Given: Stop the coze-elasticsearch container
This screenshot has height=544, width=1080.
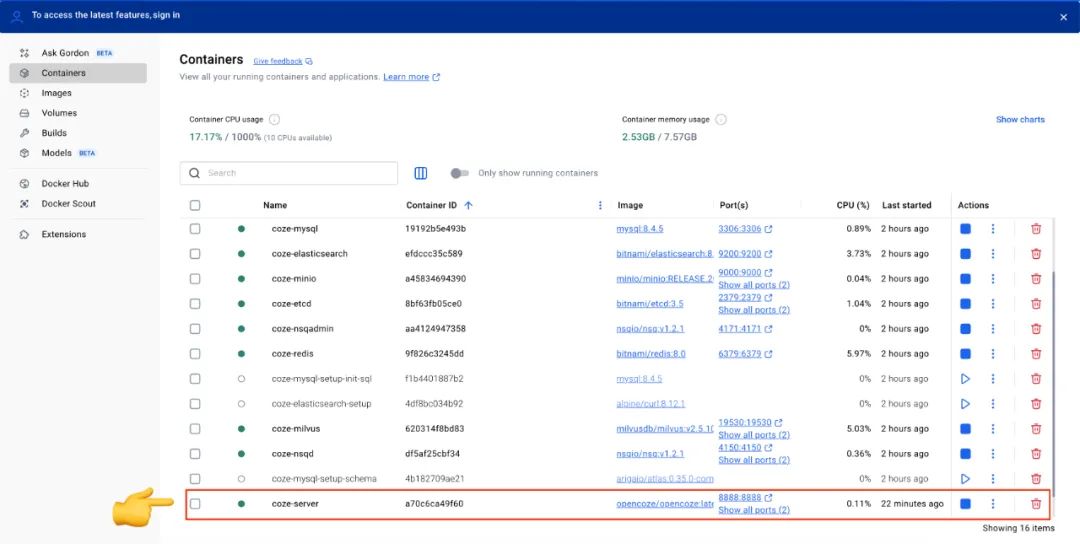Looking at the screenshot, I should [965, 253].
